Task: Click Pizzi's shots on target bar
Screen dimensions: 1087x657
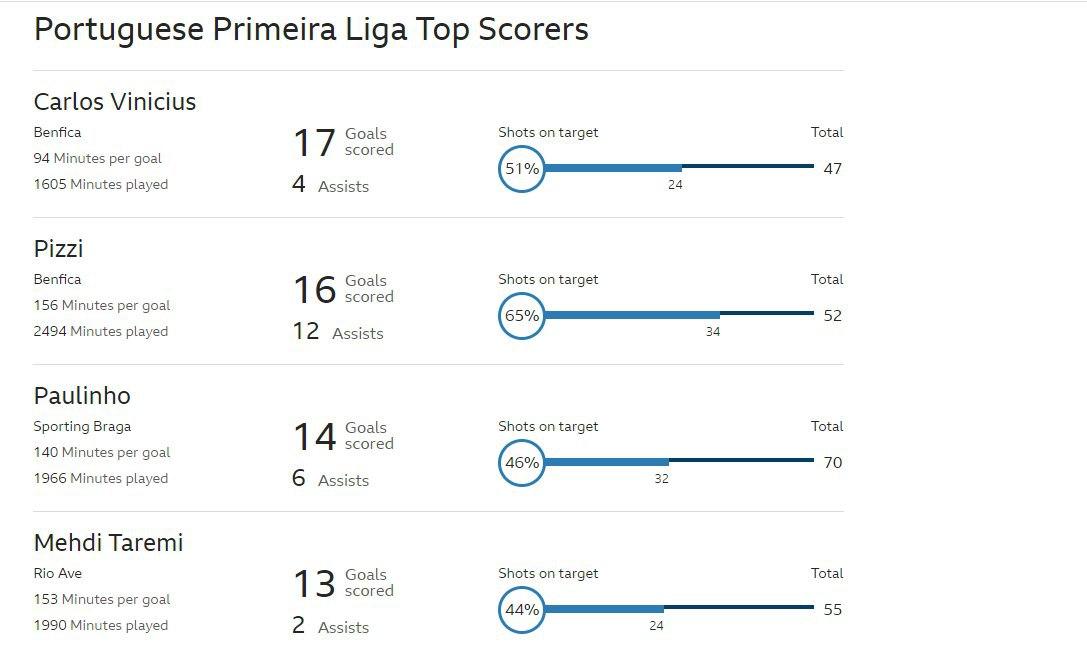Action: 679,314
